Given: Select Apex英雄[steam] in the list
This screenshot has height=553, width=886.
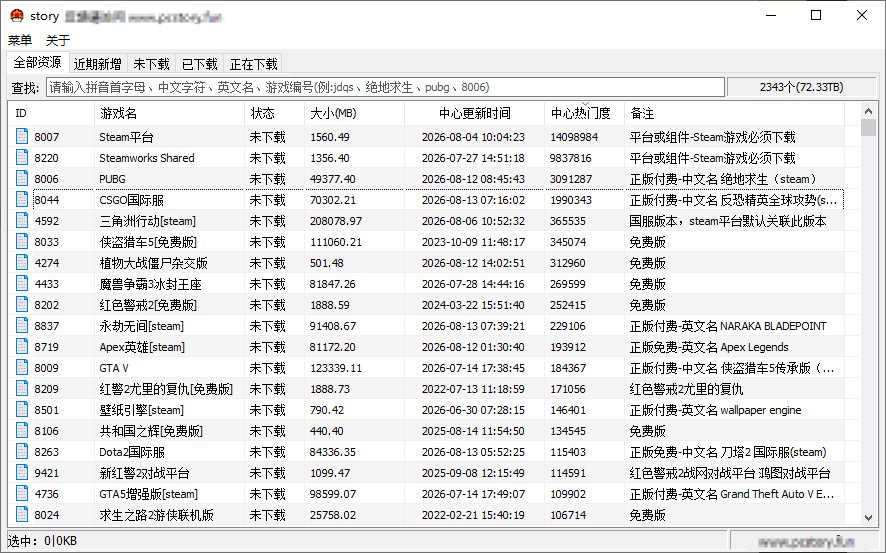Looking at the screenshot, I should [142, 347].
